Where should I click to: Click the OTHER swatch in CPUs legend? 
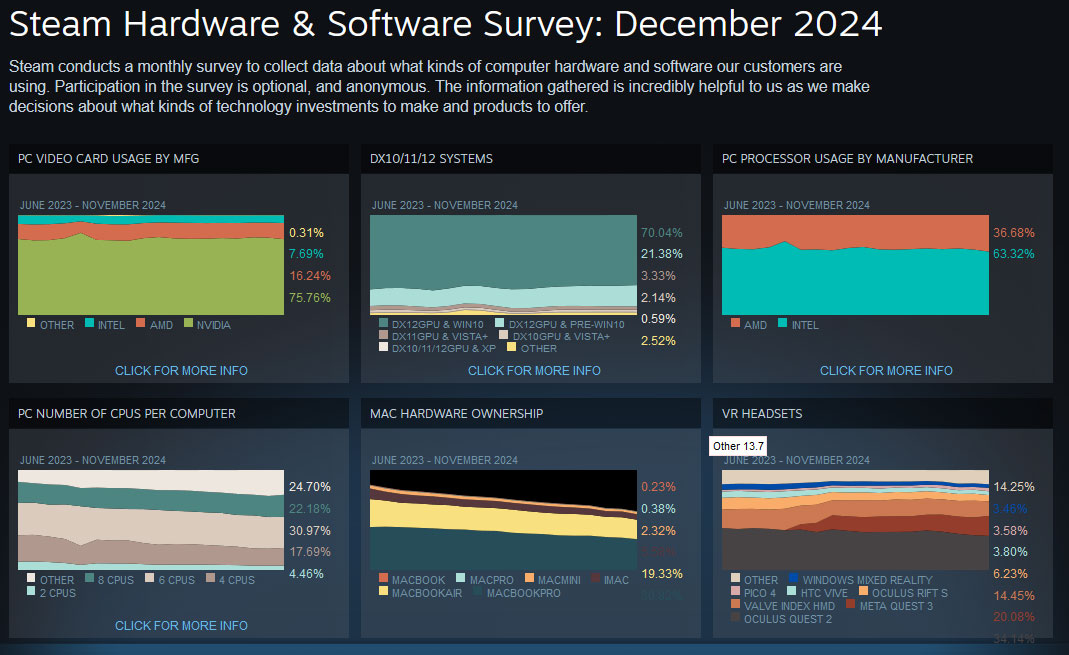point(31,578)
